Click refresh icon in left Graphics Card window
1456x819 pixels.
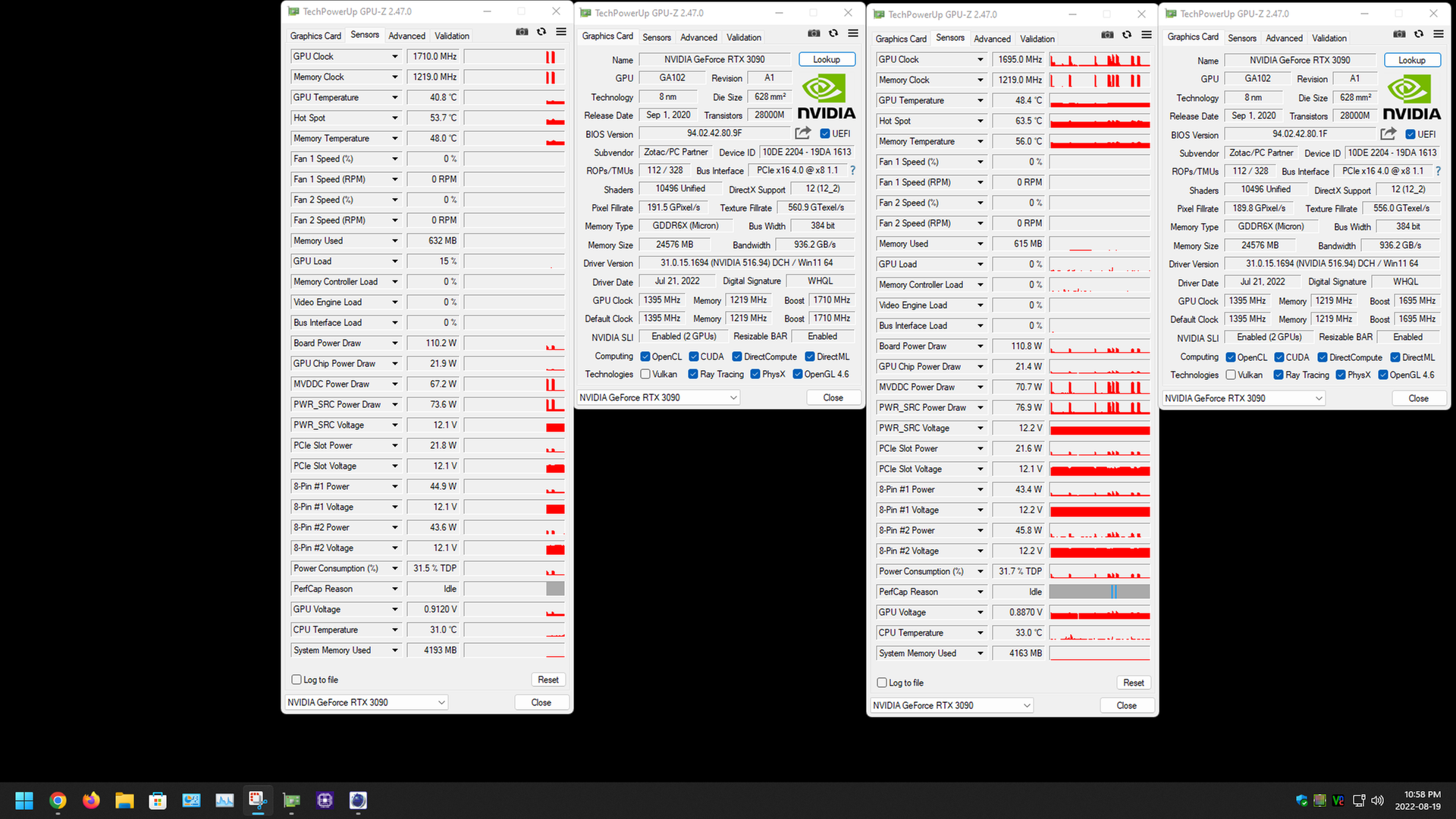click(x=833, y=33)
